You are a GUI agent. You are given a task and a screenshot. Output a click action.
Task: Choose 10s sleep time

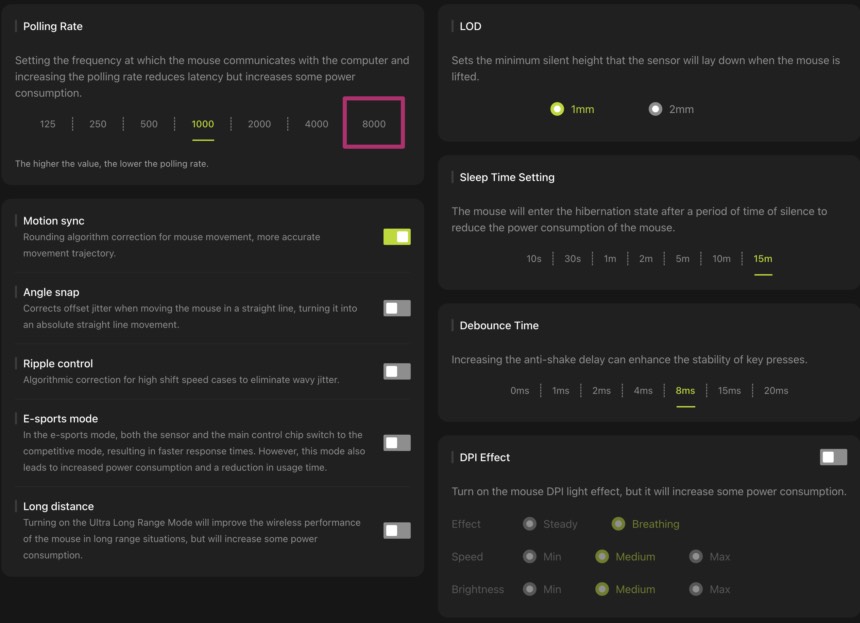pyautogui.click(x=534, y=259)
